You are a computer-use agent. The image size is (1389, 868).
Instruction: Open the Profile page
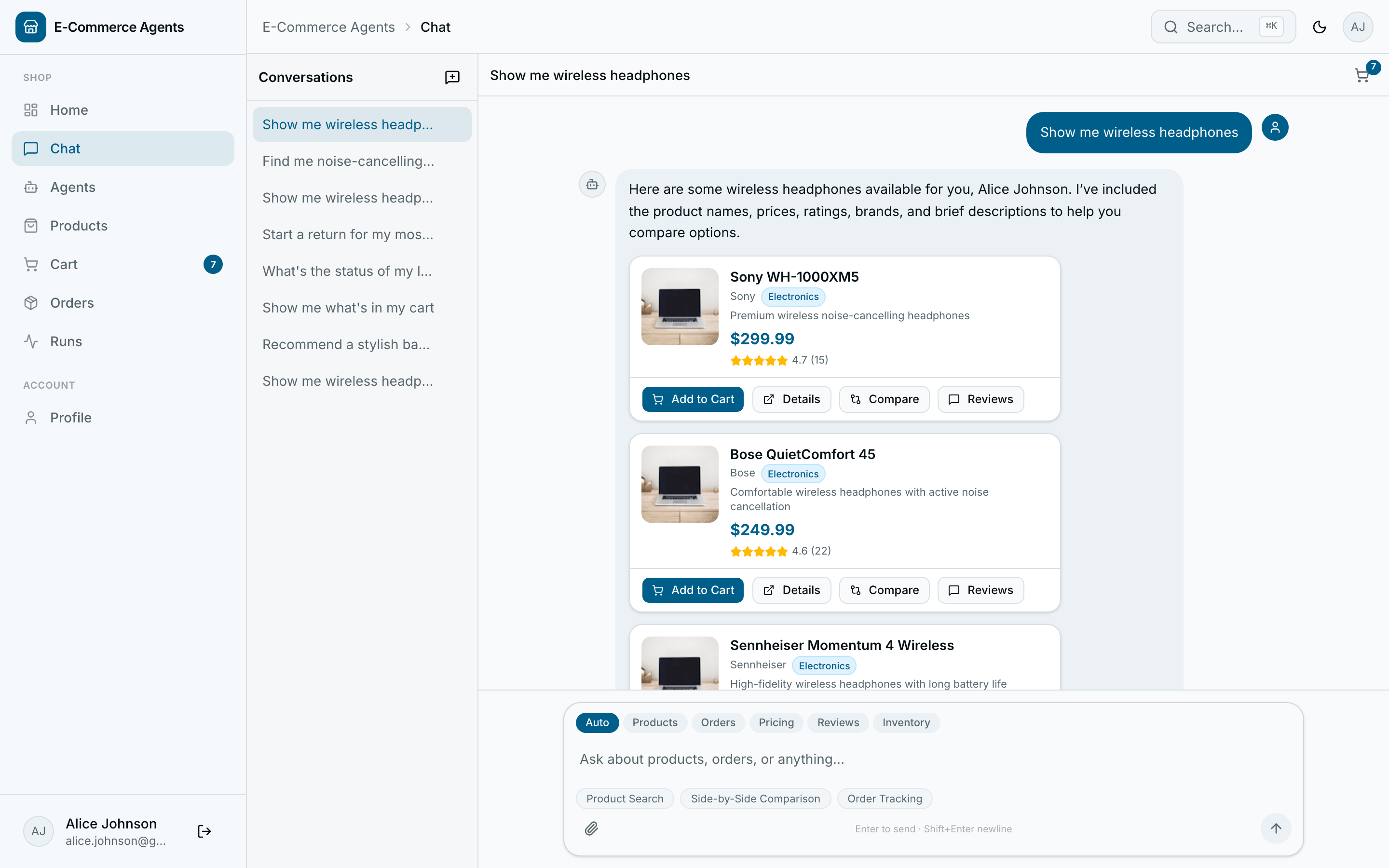coord(123,417)
